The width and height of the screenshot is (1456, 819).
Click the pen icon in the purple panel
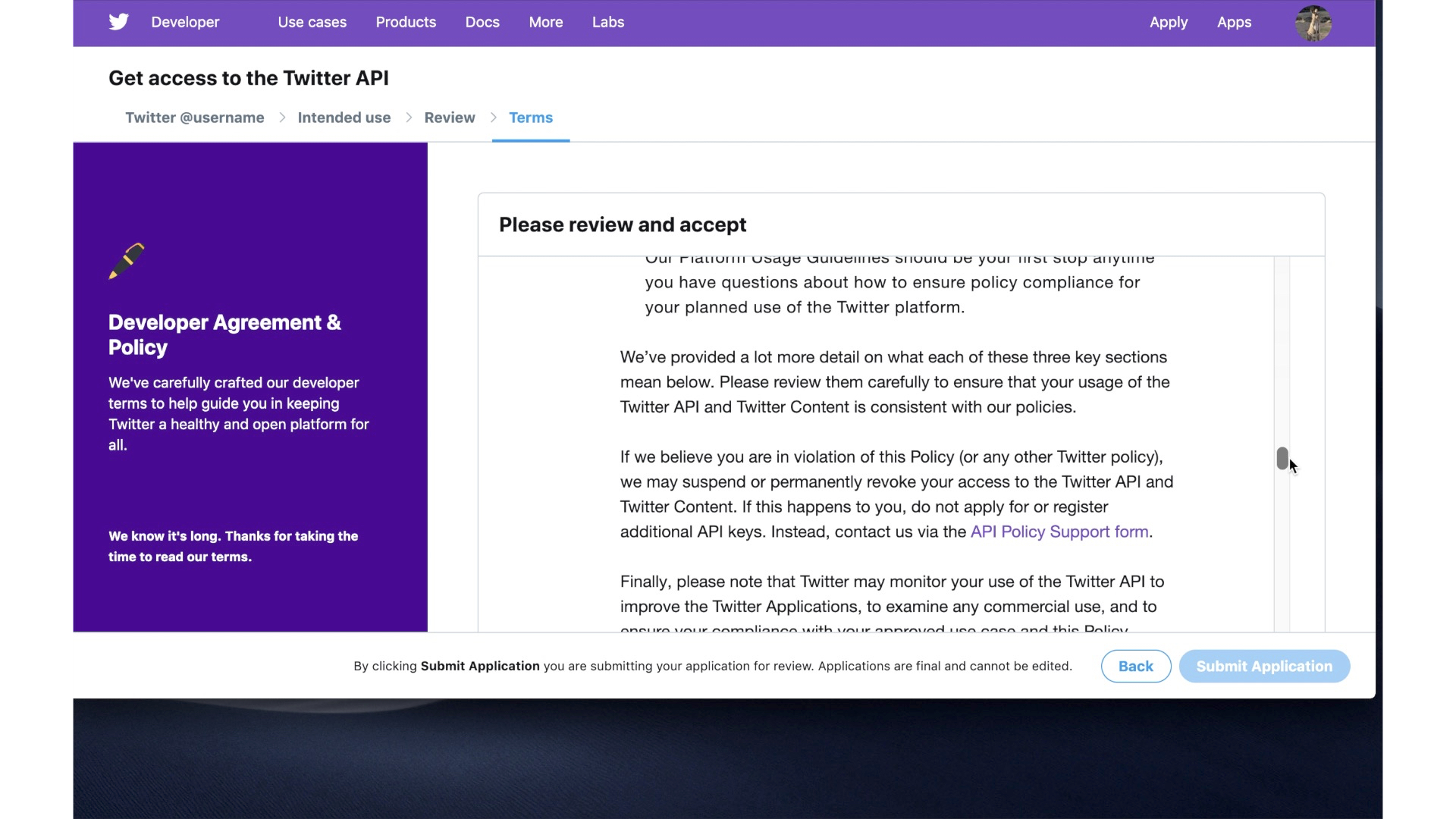127,261
